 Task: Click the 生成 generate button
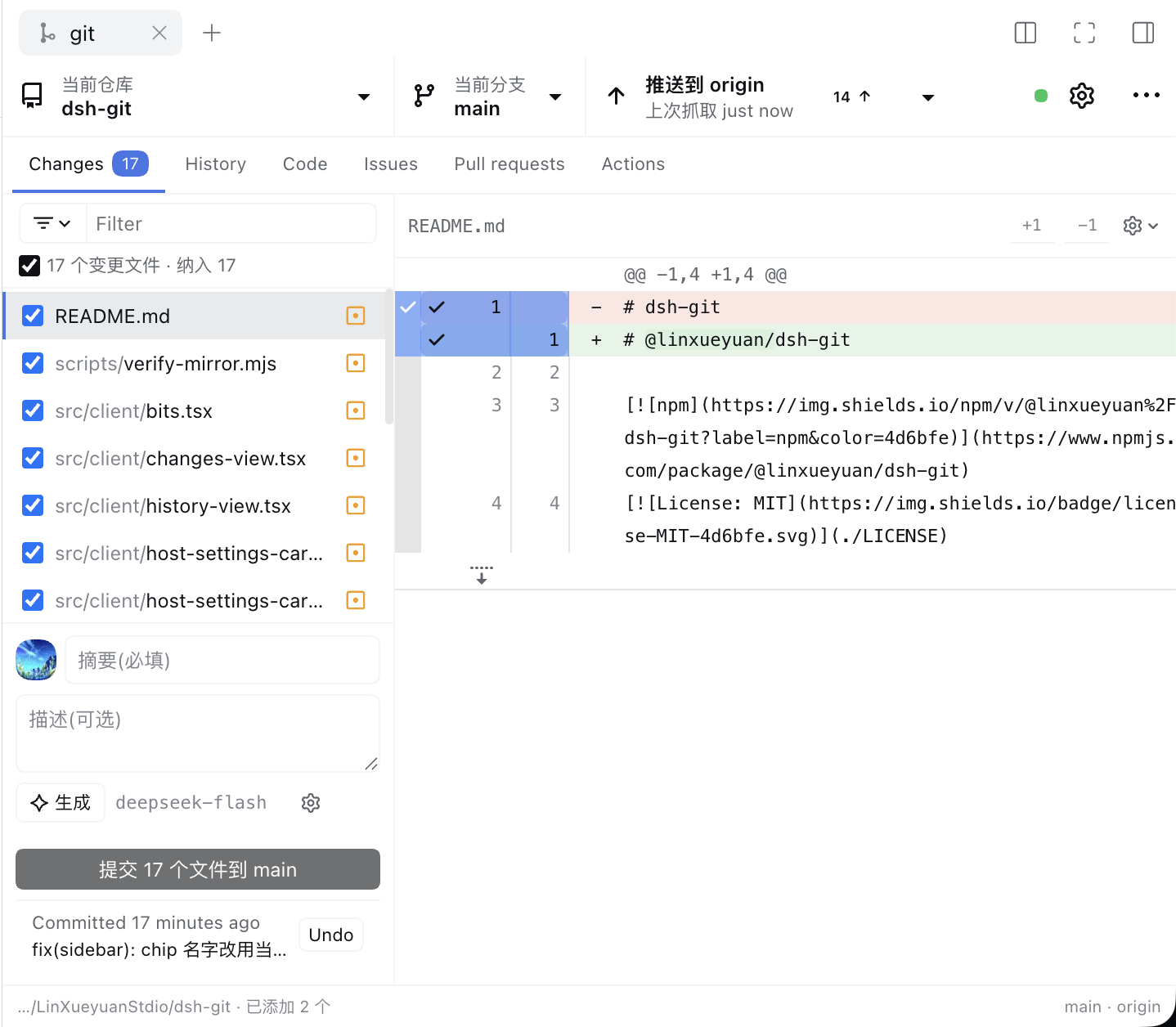coord(61,803)
